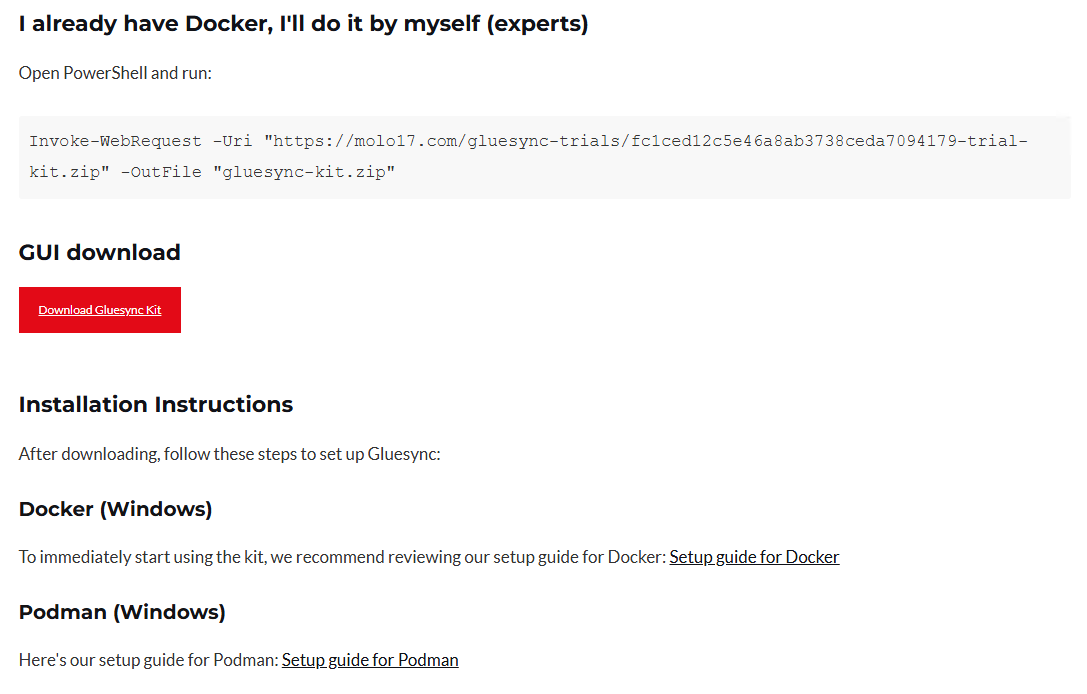Click the red Download Gluesync Kit button
Image resolution: width=1087 pixels, height=694 pixels.
pos(100,310)
